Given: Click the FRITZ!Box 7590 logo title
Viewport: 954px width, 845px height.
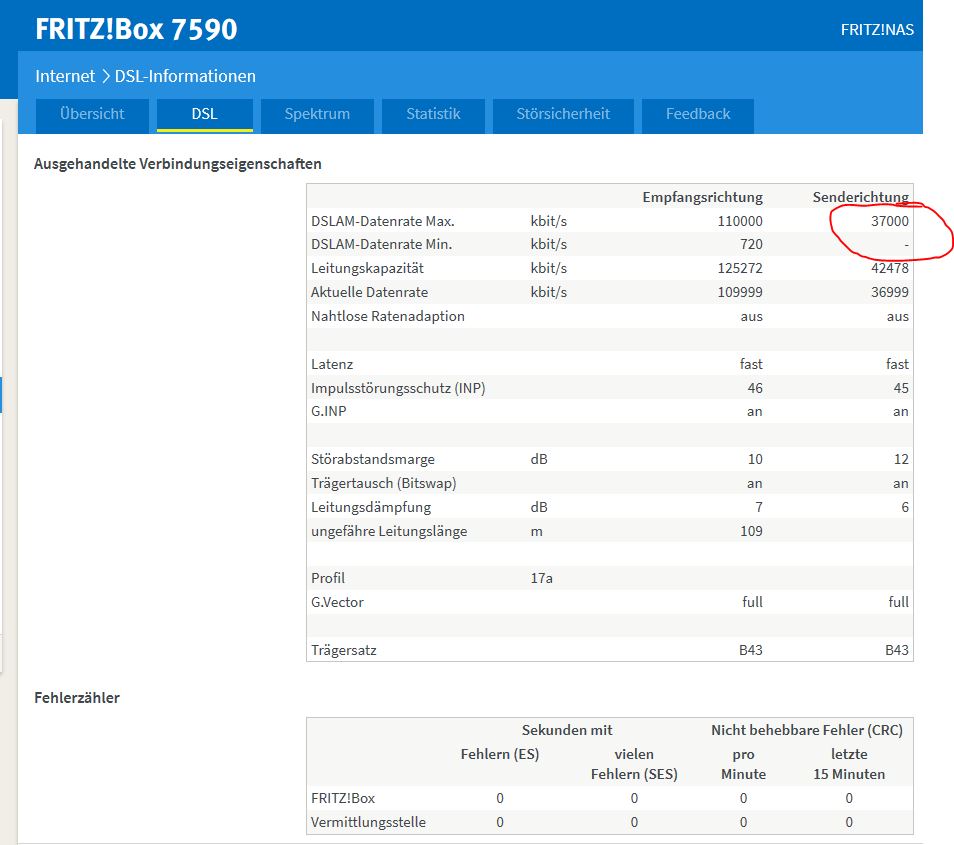Looking at the screenshot, I should (136, 29).
